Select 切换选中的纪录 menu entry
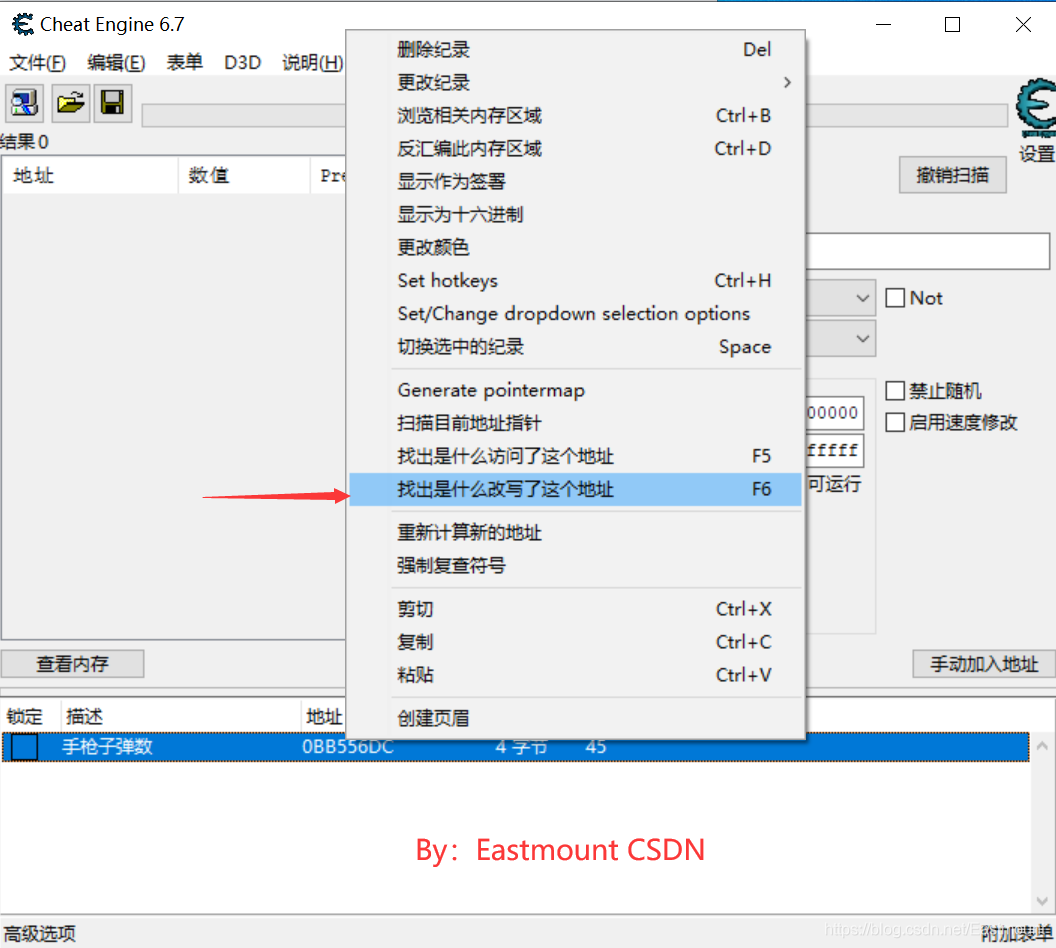The width and height of the screenshot is (1056, 948). 576,346
